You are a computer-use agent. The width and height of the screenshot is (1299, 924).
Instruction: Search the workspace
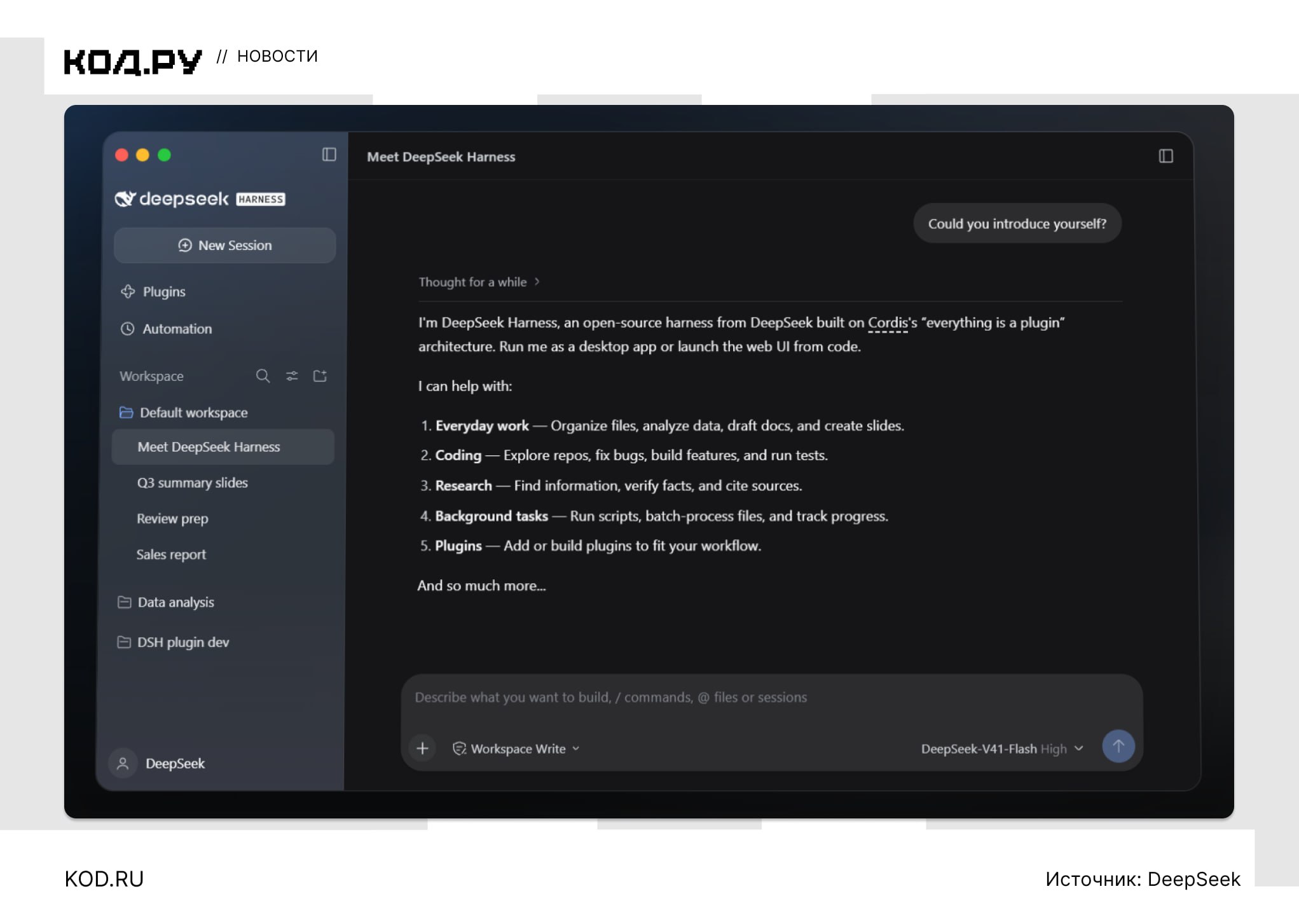click(263, 376)
